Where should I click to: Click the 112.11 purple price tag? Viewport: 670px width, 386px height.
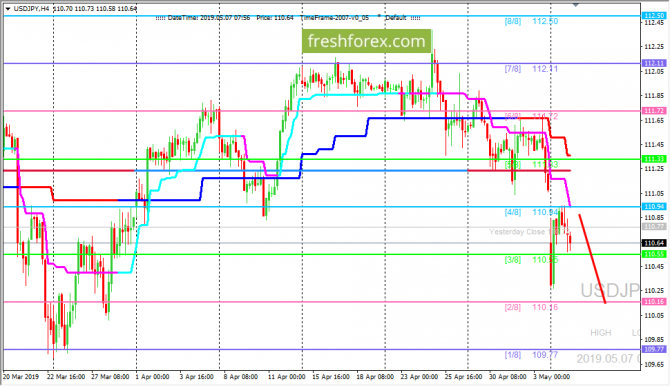point(654,63)
